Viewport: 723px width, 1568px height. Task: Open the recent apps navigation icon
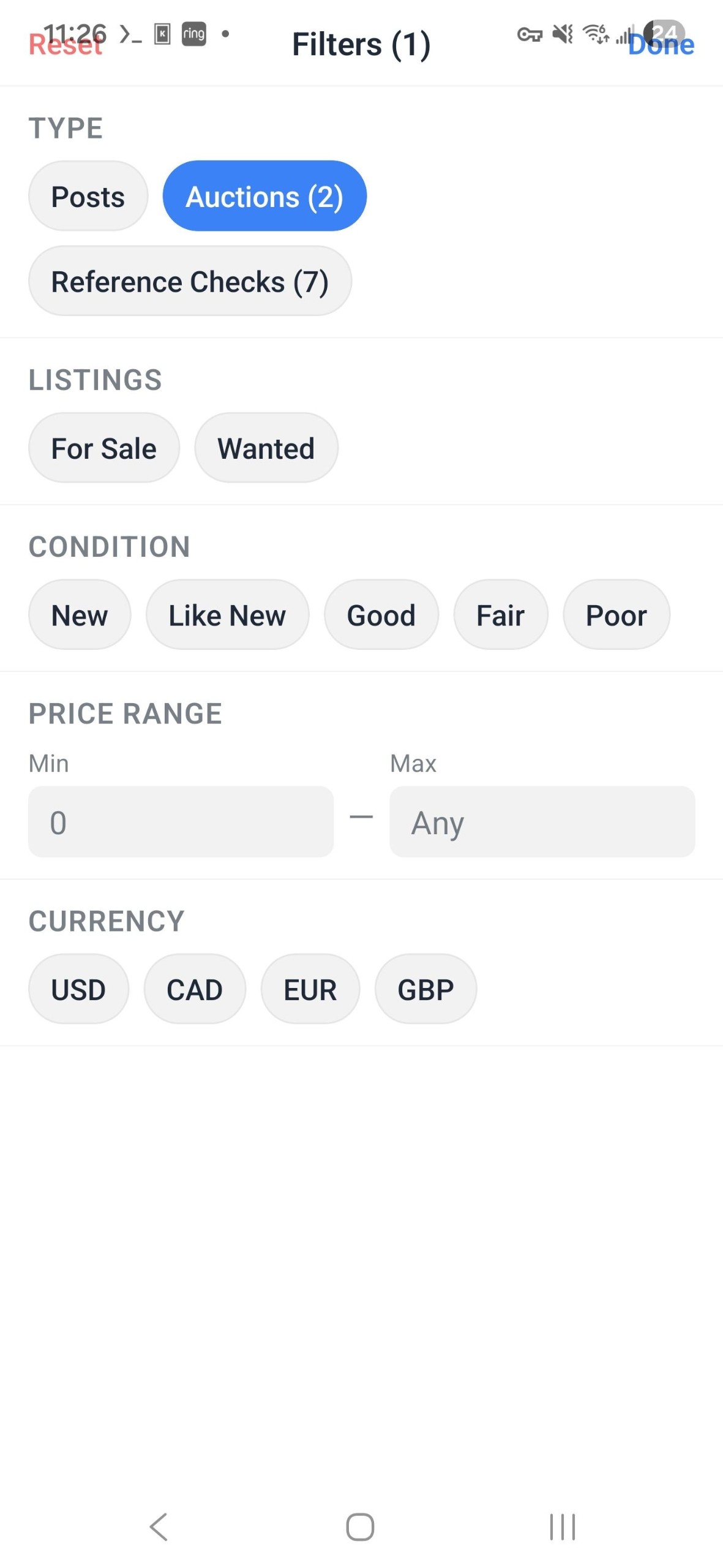tap(562, 1526)
